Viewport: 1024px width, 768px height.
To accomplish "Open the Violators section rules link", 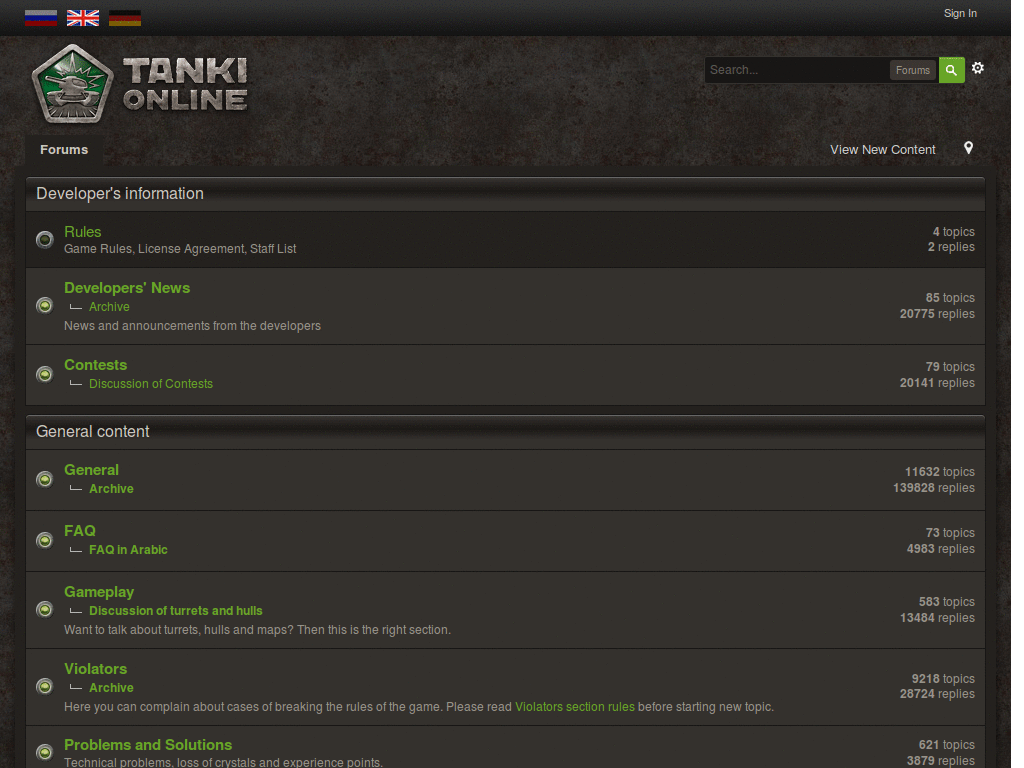I will coord(574,706).
